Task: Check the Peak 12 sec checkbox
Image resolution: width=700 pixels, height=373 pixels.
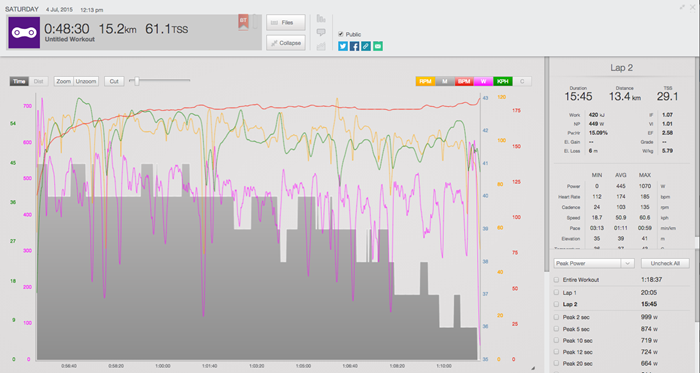Action: (556, 352)
